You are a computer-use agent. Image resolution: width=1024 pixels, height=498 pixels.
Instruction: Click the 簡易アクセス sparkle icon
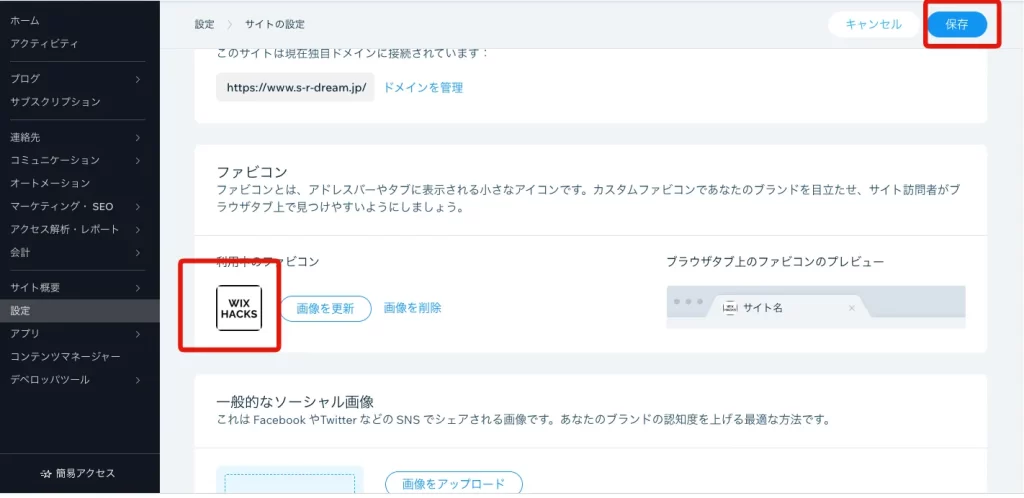(x=45, y=474)
